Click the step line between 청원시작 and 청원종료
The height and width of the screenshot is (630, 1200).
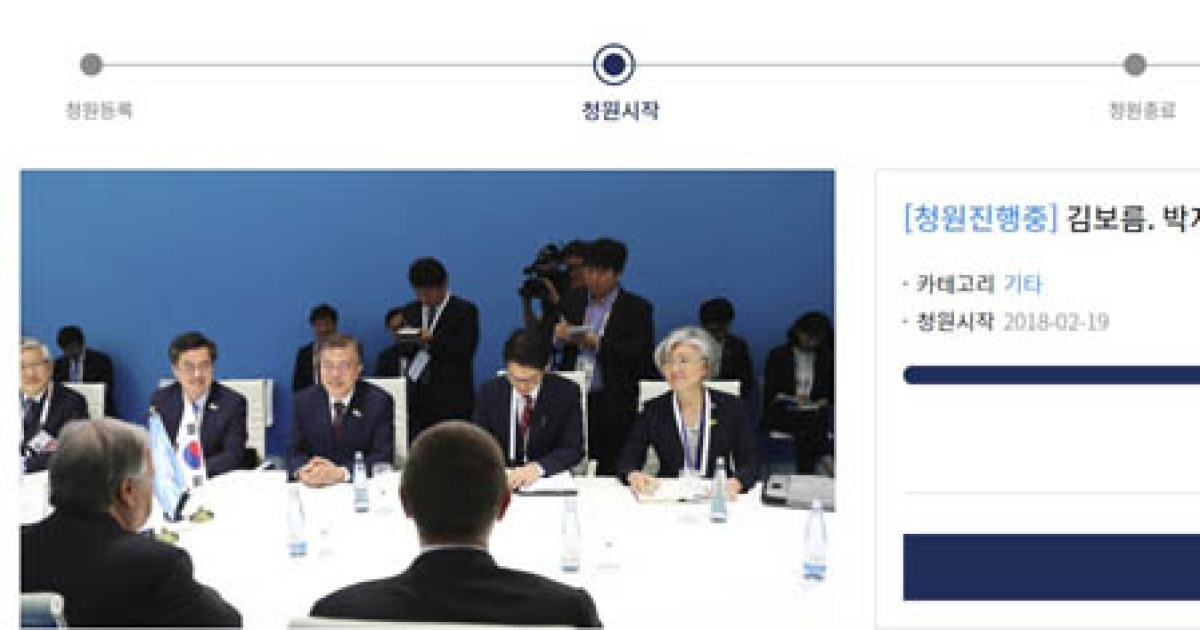coord(878,65)
